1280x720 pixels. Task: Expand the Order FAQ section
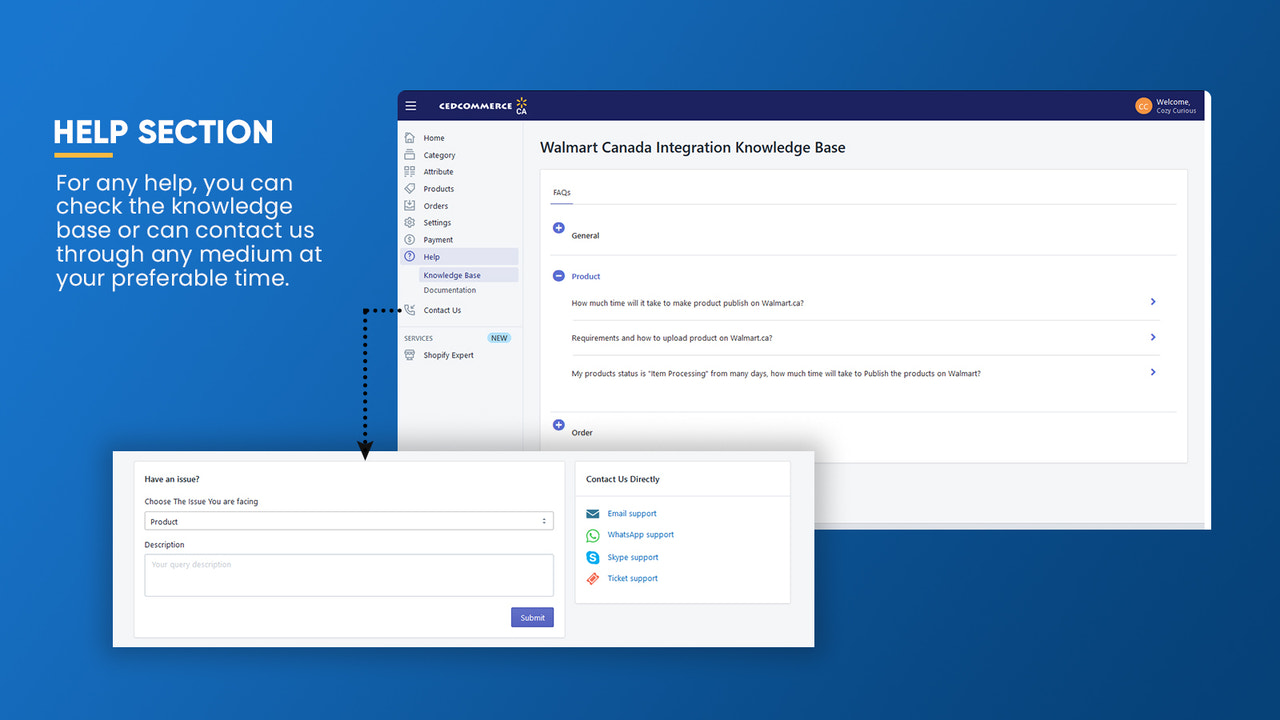[558, 425]
